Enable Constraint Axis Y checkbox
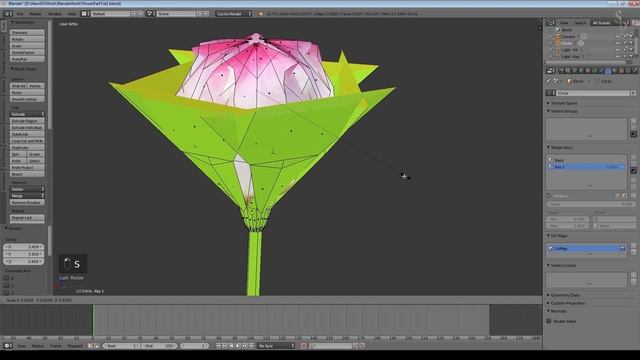The height and width of the screenshot is (360, 640). tap(7, 285)
